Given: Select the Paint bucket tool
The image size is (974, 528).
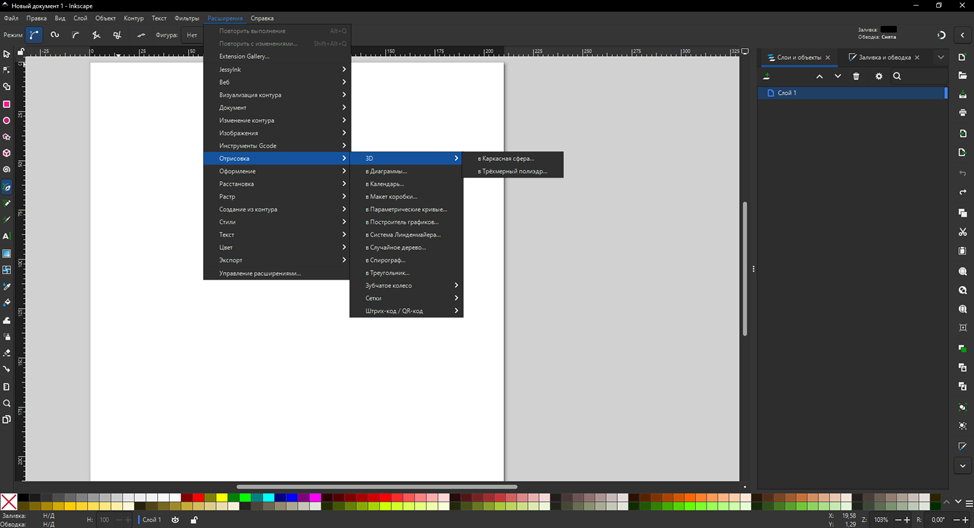Looking at the screenshot, I should (7, 303).
